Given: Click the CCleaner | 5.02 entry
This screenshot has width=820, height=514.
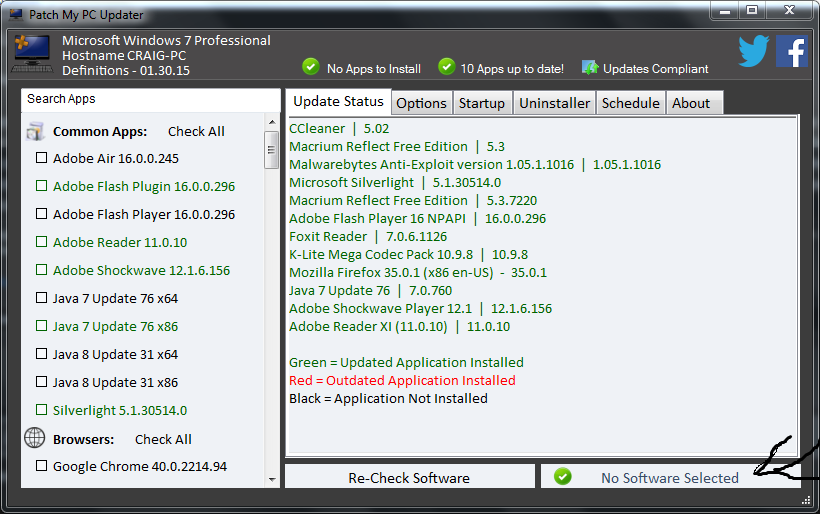Looking at the screenshot, I should pyautogui.click(x=339, y=129).
